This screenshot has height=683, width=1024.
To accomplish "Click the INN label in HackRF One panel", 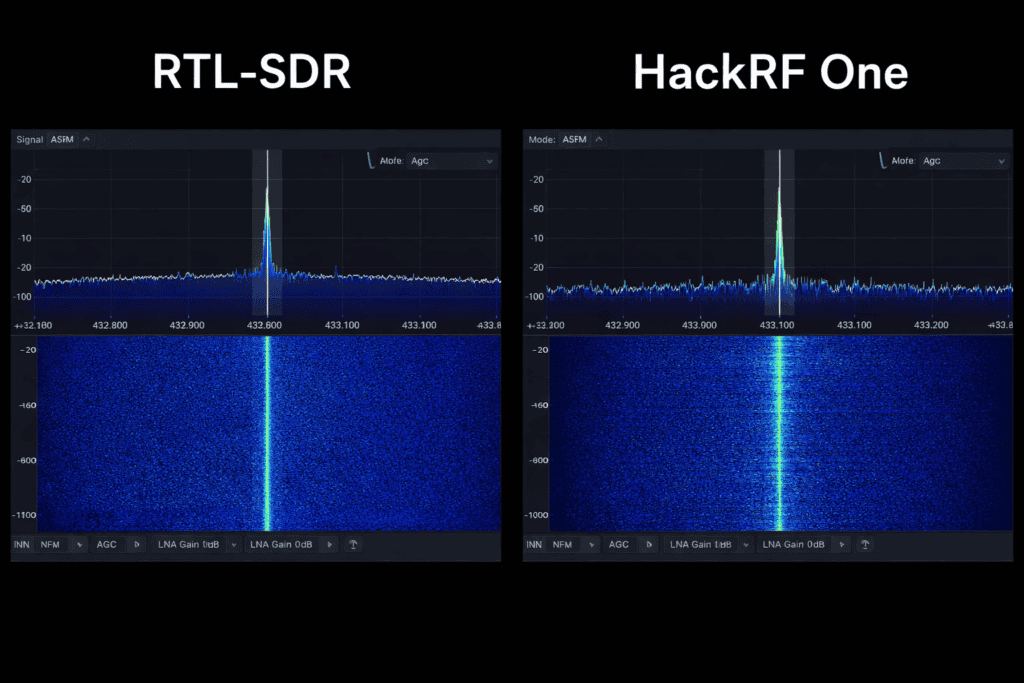I will (534, 544).
